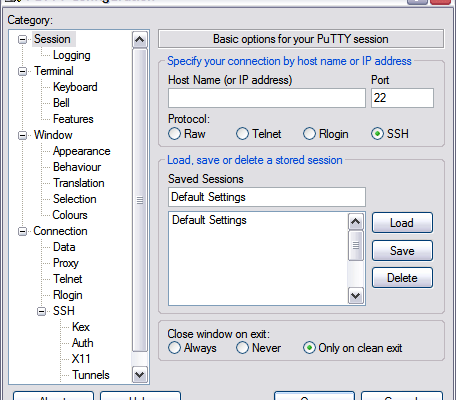The width and height of the screenshot is (456, 400).
Task: Select Default Settings in sessions list
Action: 258,220
